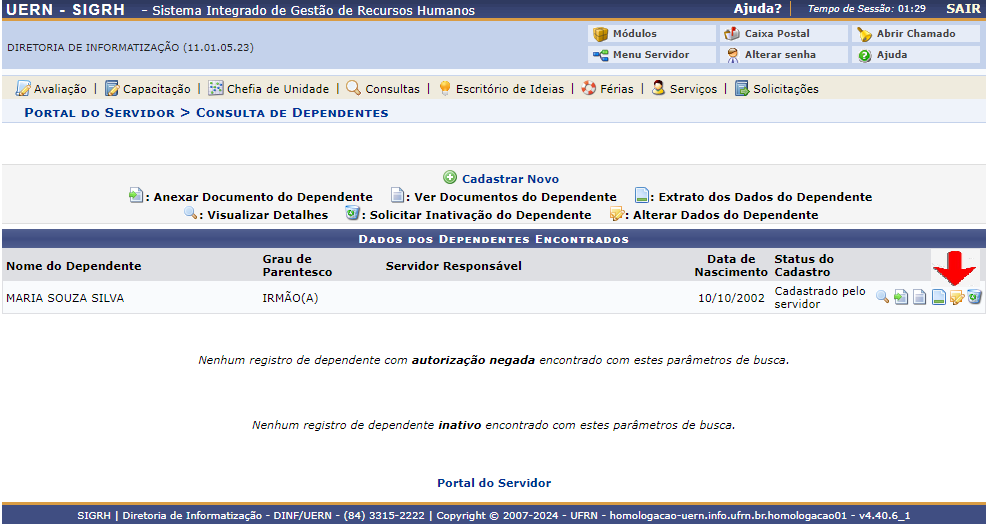Screen dimensions: 991x528
Task: Click the SAIR logout link
Action: click(963, 9)
